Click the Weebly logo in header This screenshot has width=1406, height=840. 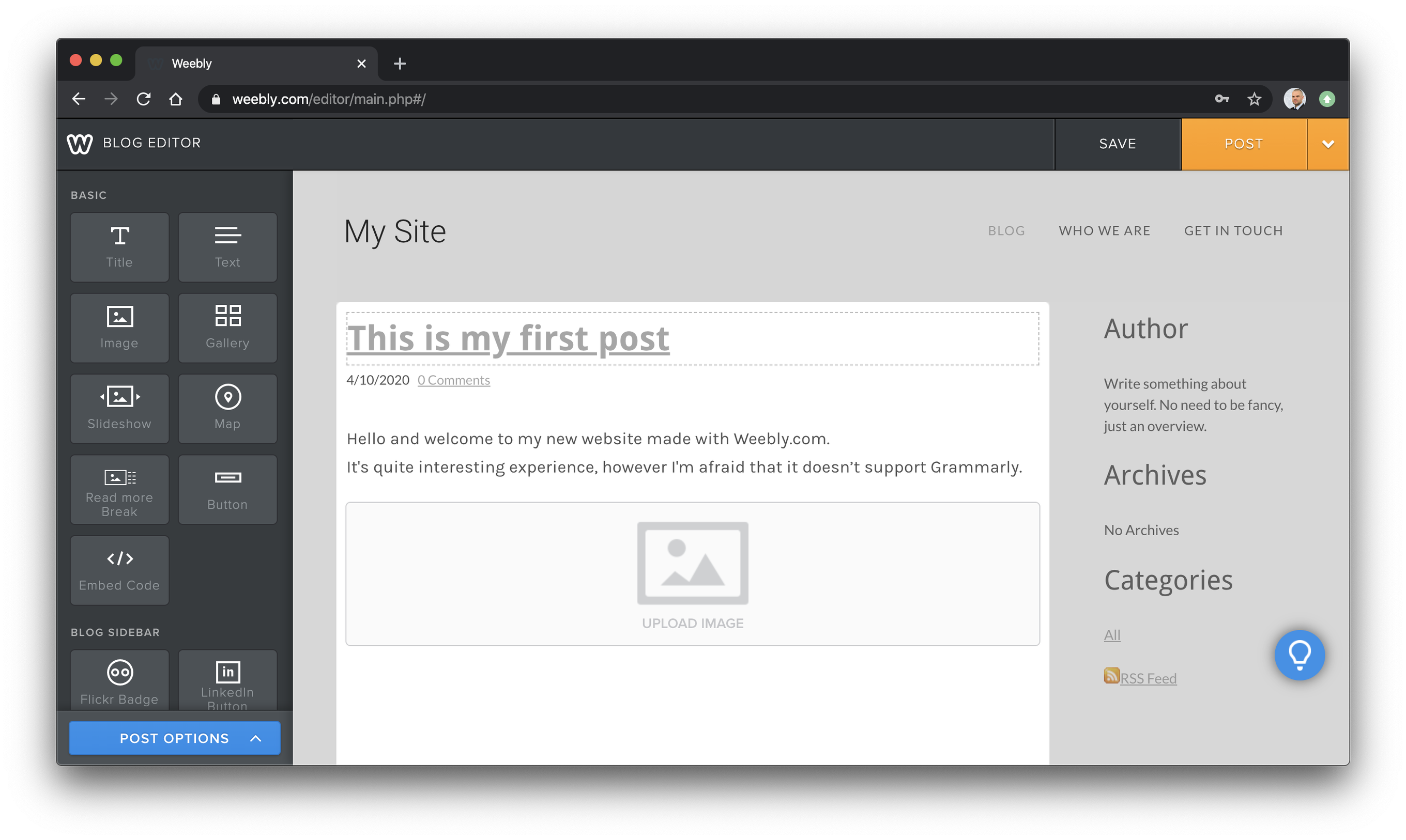point(79,144)
